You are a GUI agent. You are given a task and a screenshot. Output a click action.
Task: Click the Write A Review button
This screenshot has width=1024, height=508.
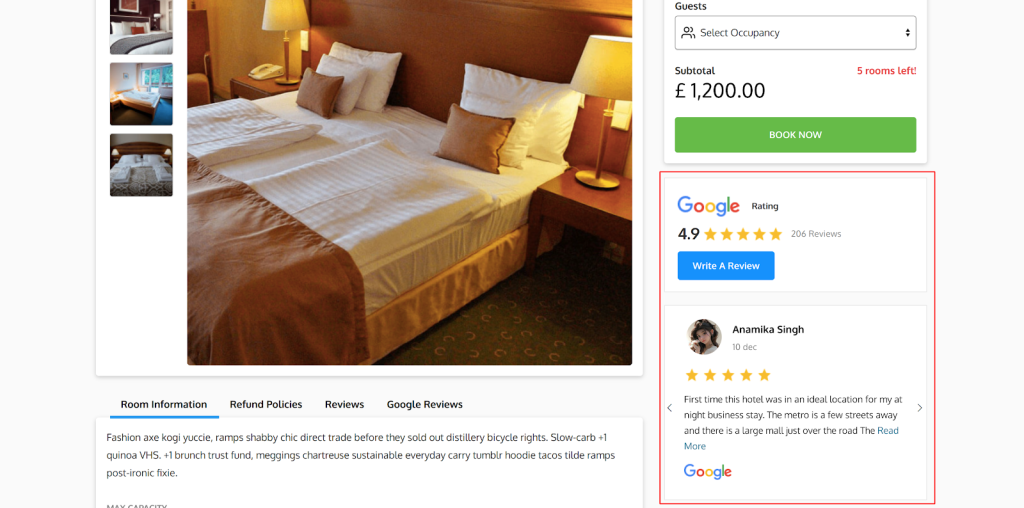tap(726, 266)
